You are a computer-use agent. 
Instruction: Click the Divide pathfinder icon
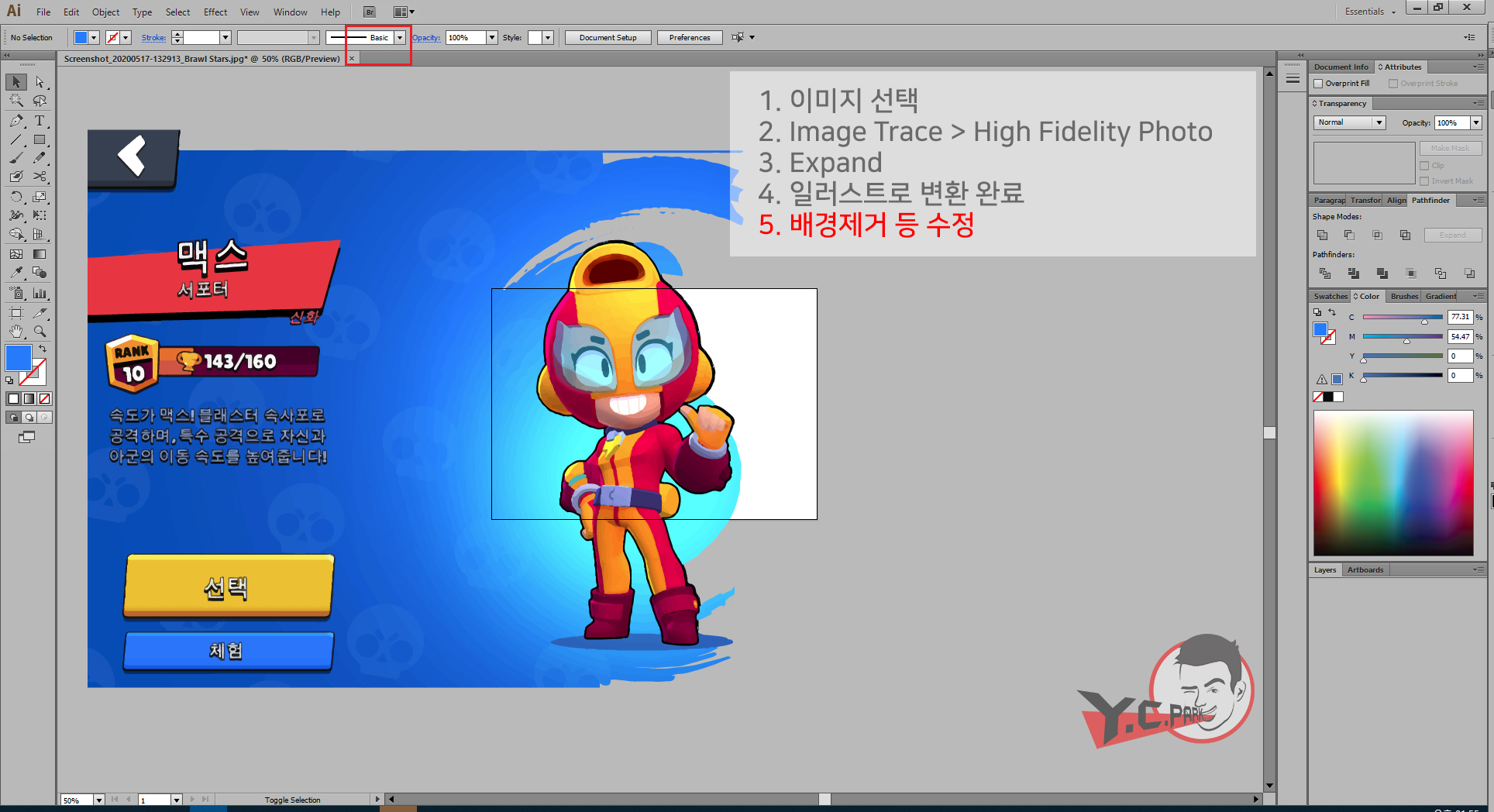(x=1324, y=274)
